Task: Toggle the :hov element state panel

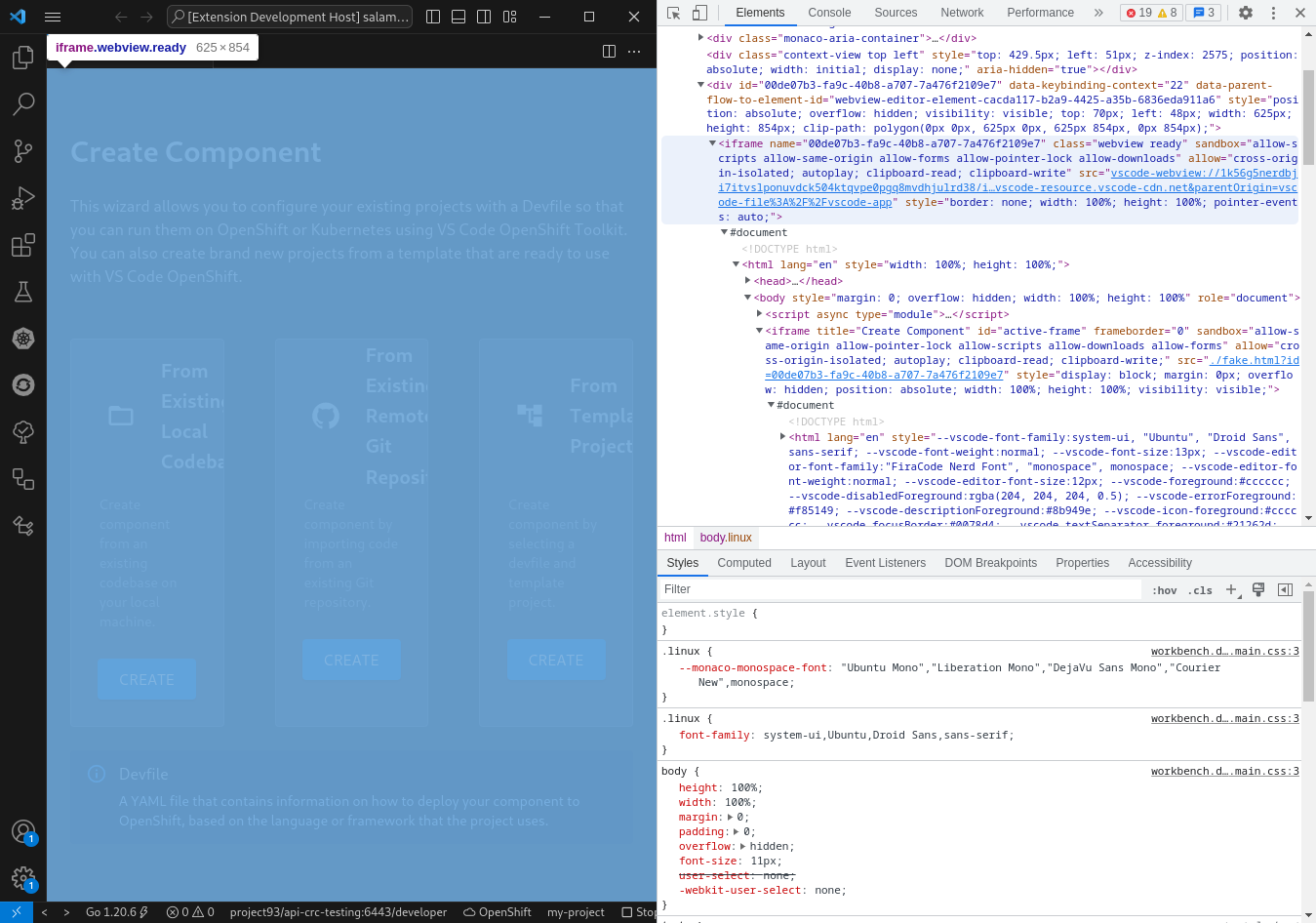Action: coord(1164,590)
